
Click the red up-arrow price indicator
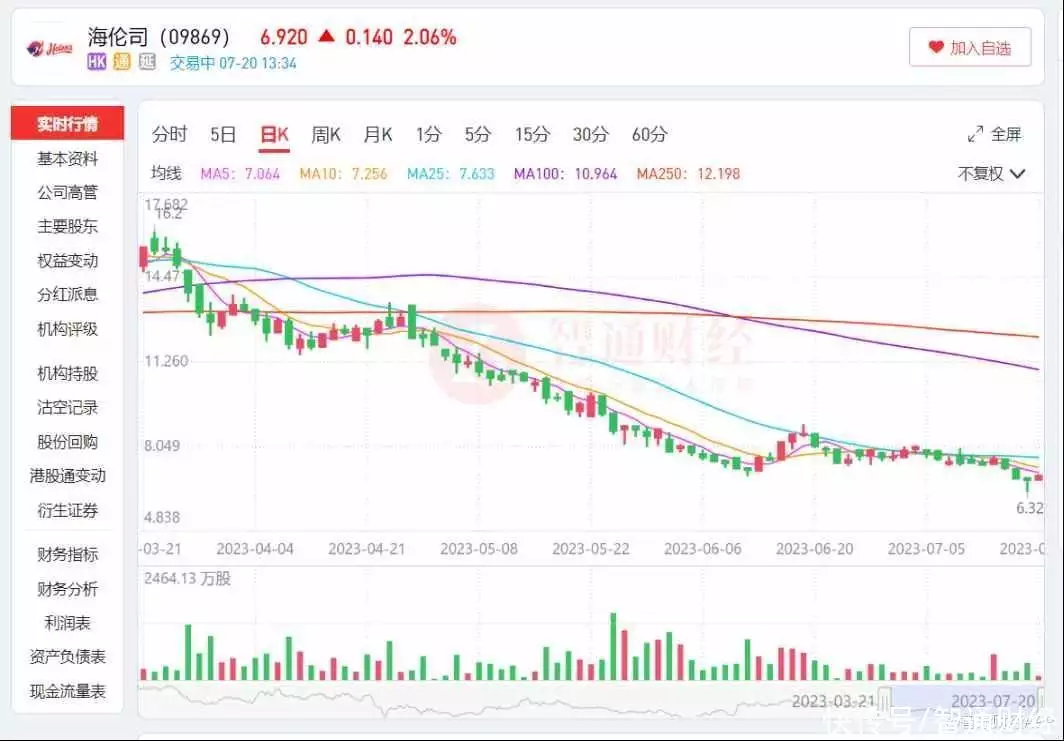click(326, 36)
